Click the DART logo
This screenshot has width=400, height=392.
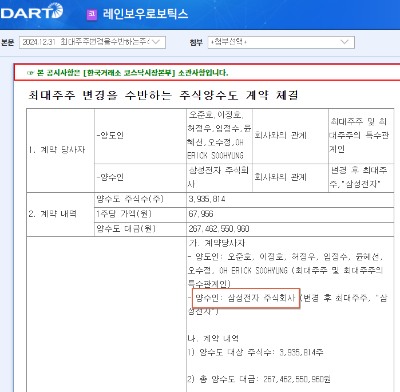(31, 11)
